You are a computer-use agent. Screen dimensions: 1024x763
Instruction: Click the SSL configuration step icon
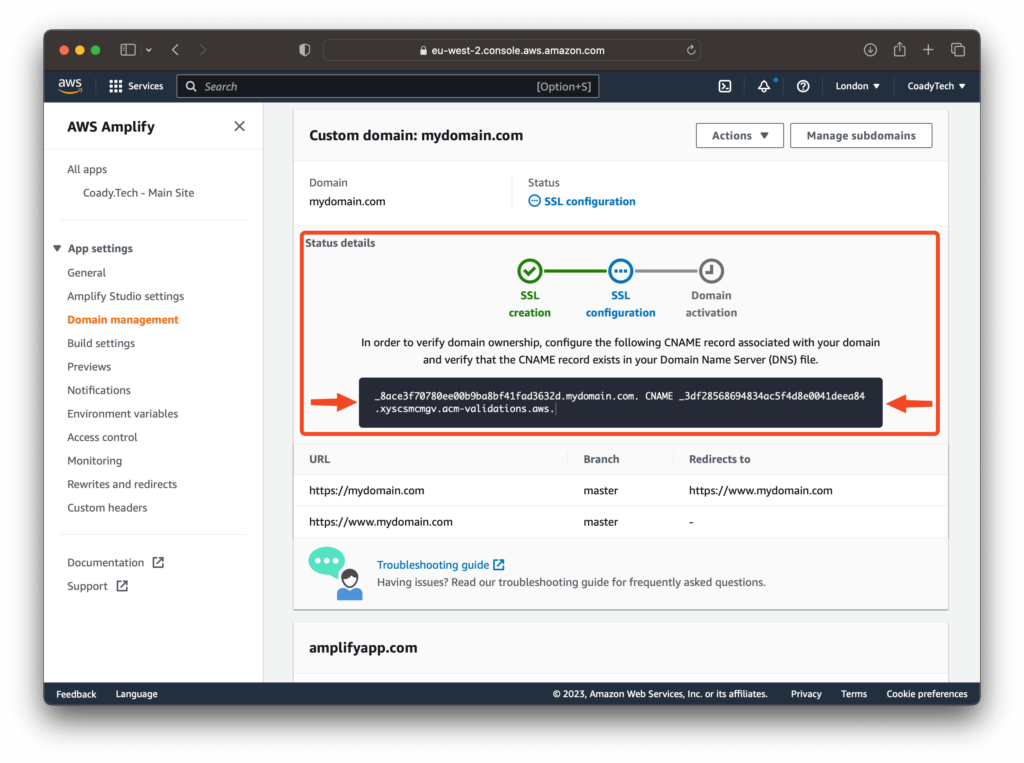(620, 270)
